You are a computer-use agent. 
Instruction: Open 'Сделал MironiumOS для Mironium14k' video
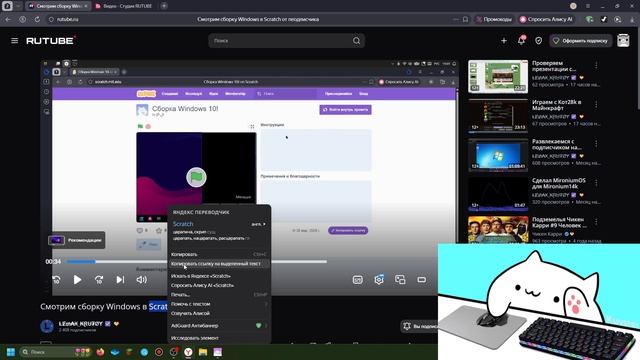coord(498,194)
